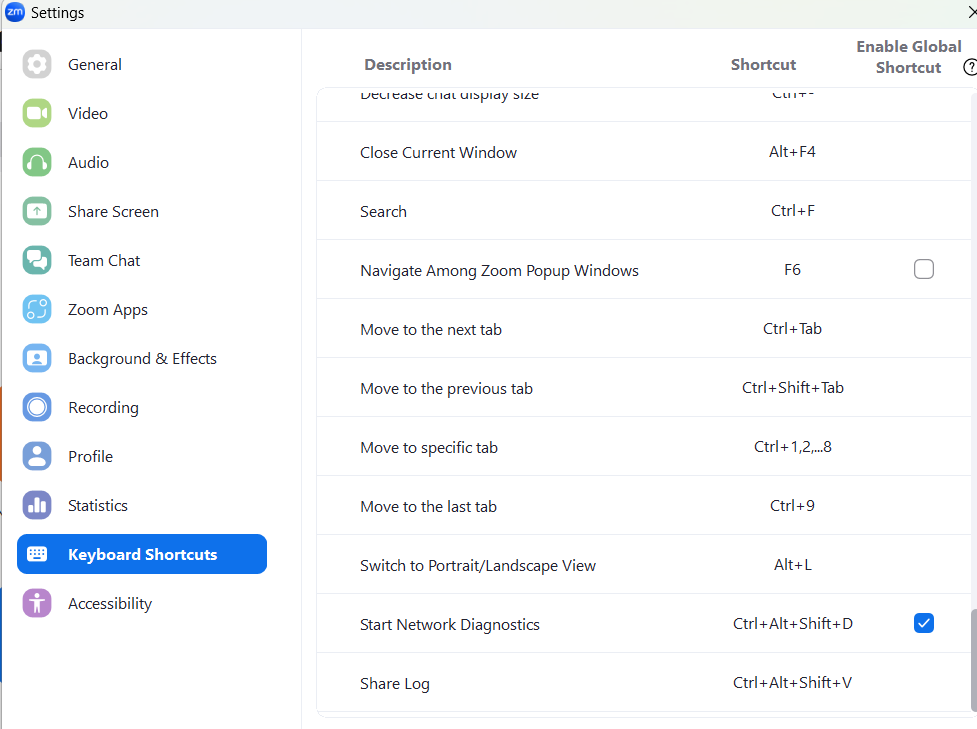Open Video settings via camera icon
The image size is (977, 729).
click(x=37, y=114)
